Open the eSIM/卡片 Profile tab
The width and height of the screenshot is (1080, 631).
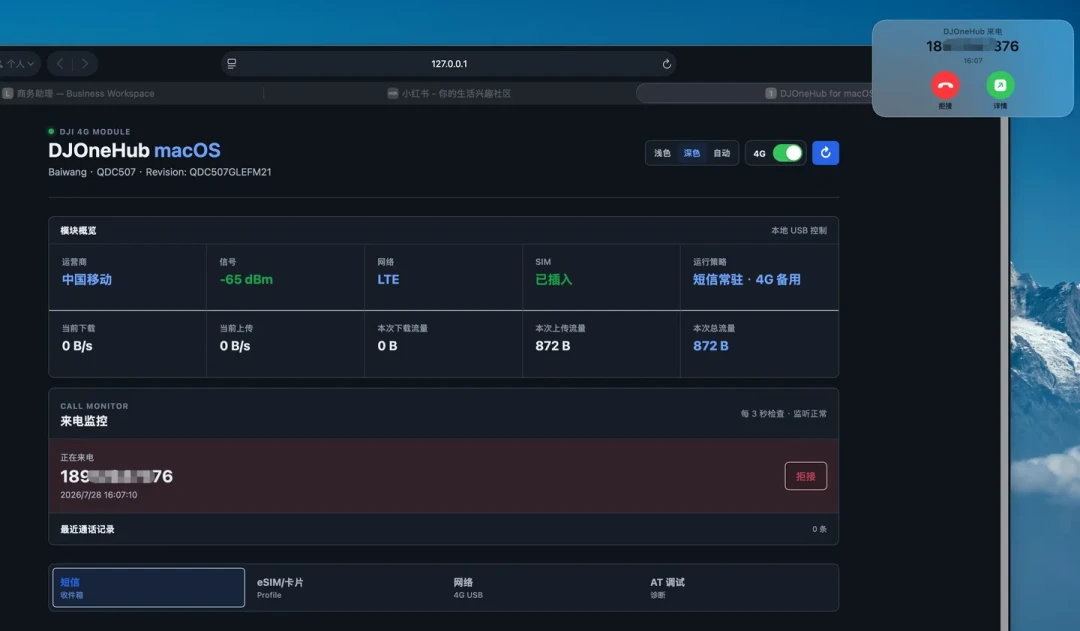pos(345,588)
